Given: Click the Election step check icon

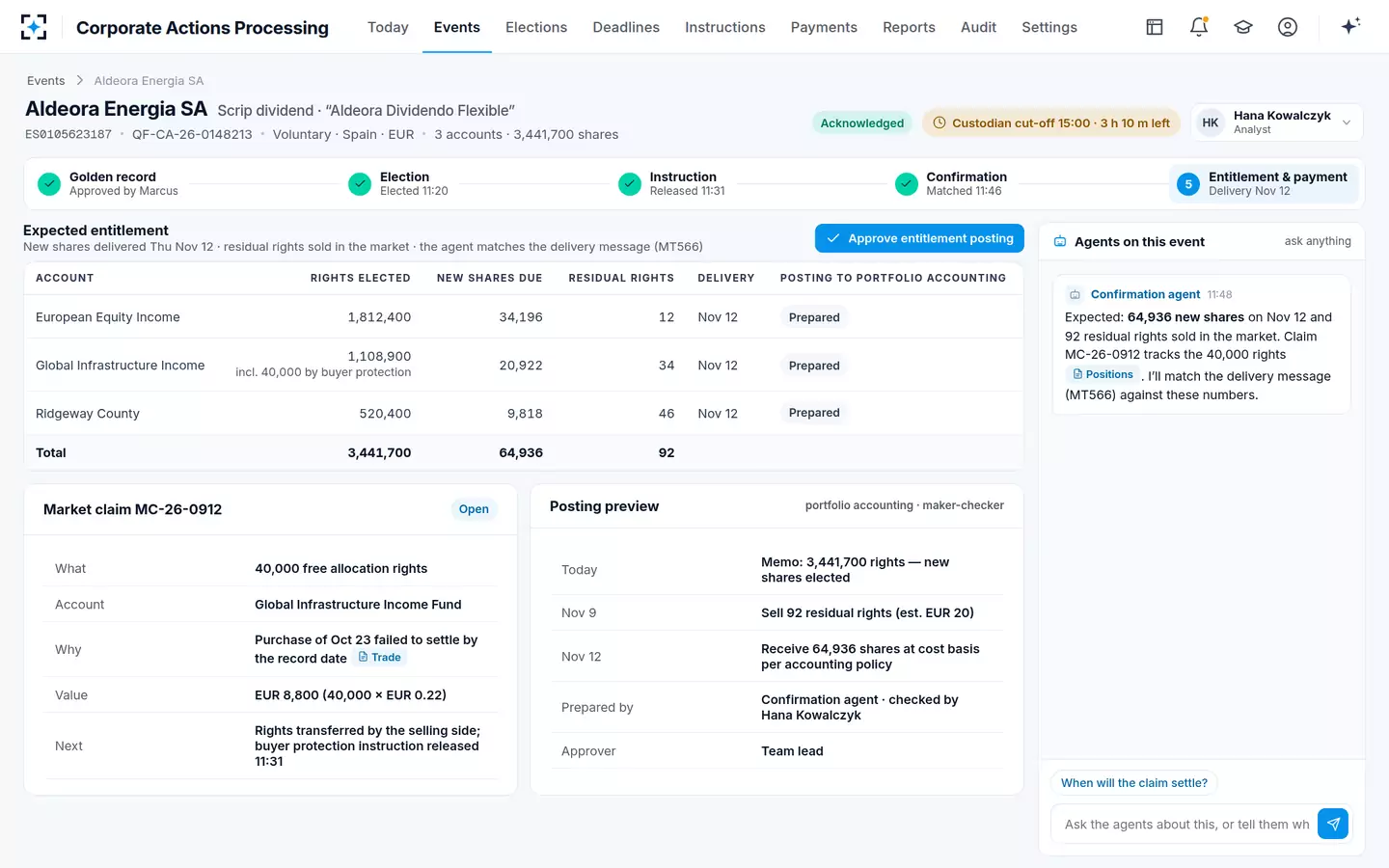Looking at the screenshot, I should (x=360, y=184).
